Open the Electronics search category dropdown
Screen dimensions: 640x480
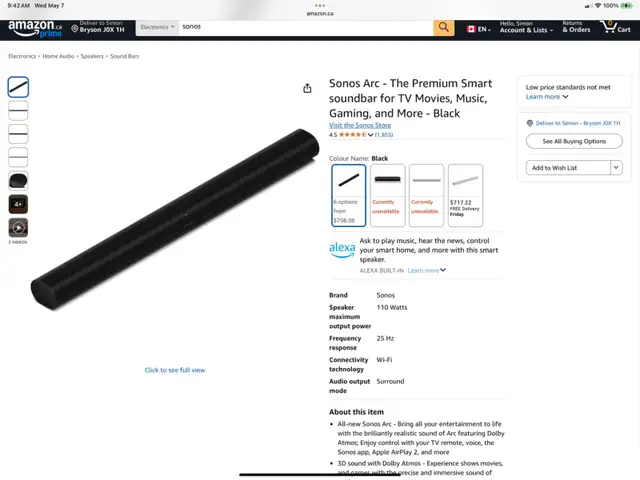click(157, 27)
